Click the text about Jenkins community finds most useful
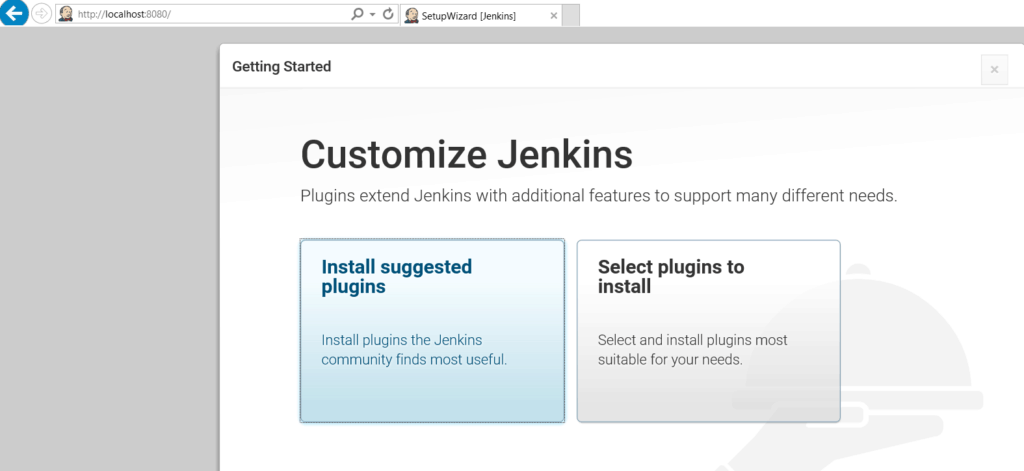Viewport: 1024px width, 471px height. click(x=414, y=350)
